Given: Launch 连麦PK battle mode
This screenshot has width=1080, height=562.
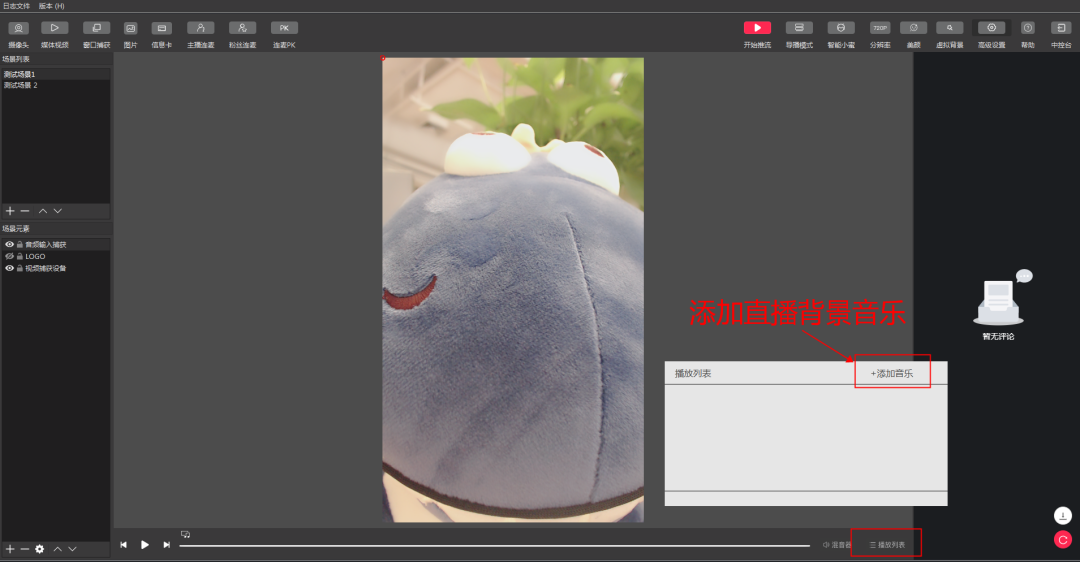Looking at the screenshot, I should pos(284,34).
